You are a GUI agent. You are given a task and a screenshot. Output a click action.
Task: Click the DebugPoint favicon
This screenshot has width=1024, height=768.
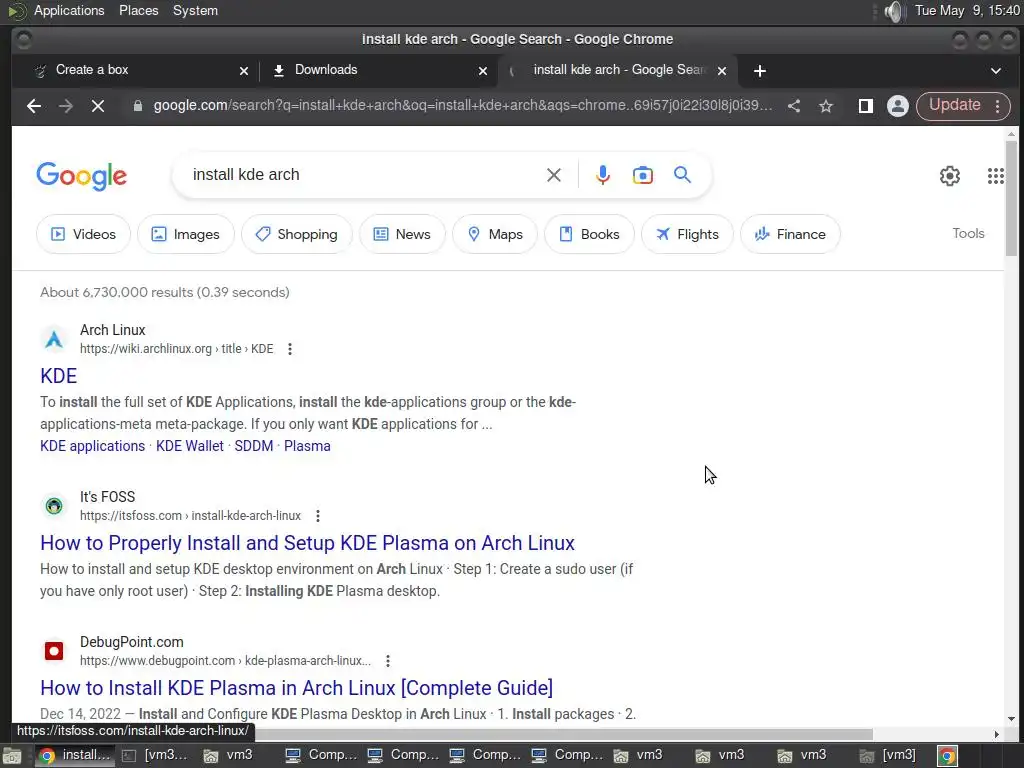point(54,651)
